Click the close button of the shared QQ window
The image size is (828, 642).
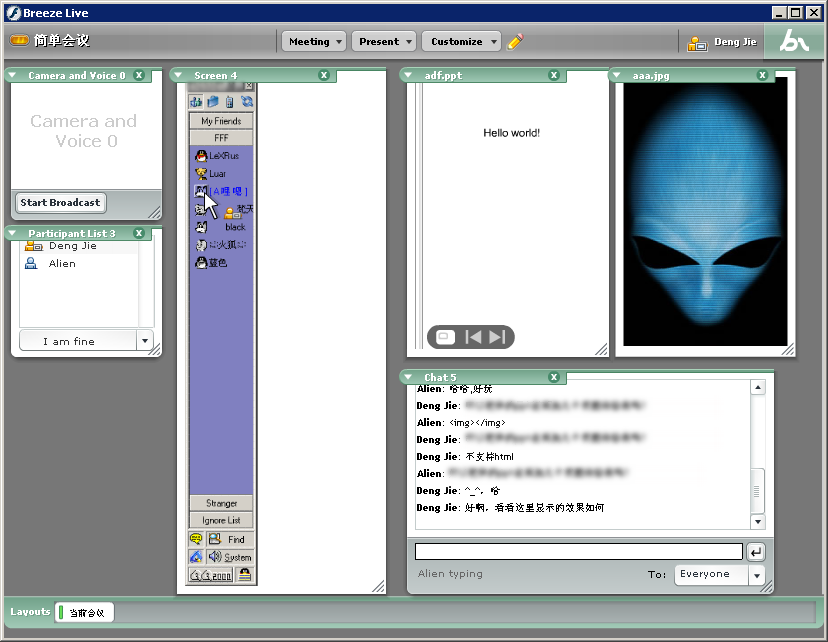[249, 86]
